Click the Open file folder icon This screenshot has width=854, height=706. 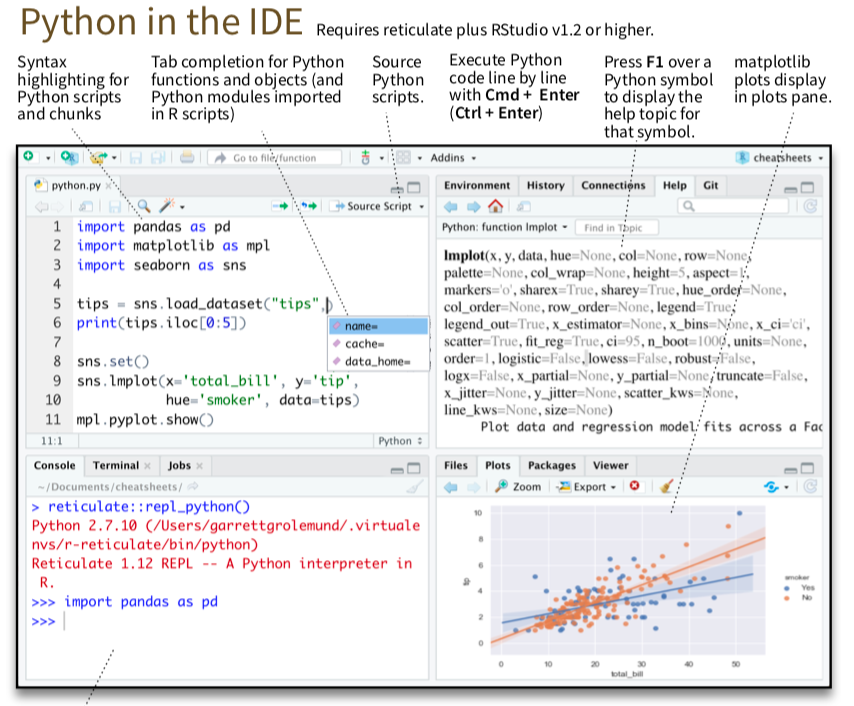click(x=99, y=158)
